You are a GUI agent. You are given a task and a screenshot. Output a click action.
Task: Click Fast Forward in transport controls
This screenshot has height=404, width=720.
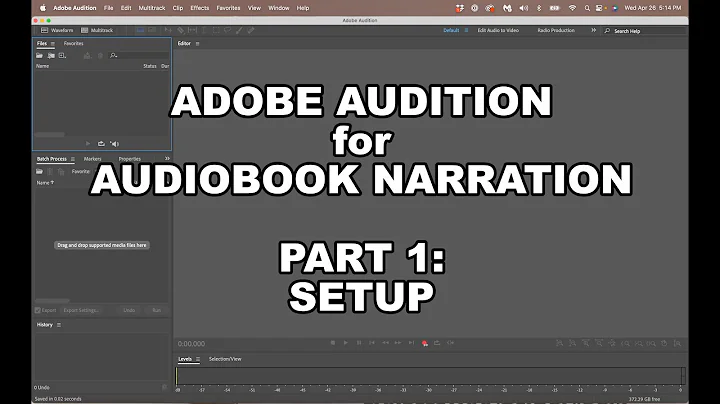pos(398,343)
